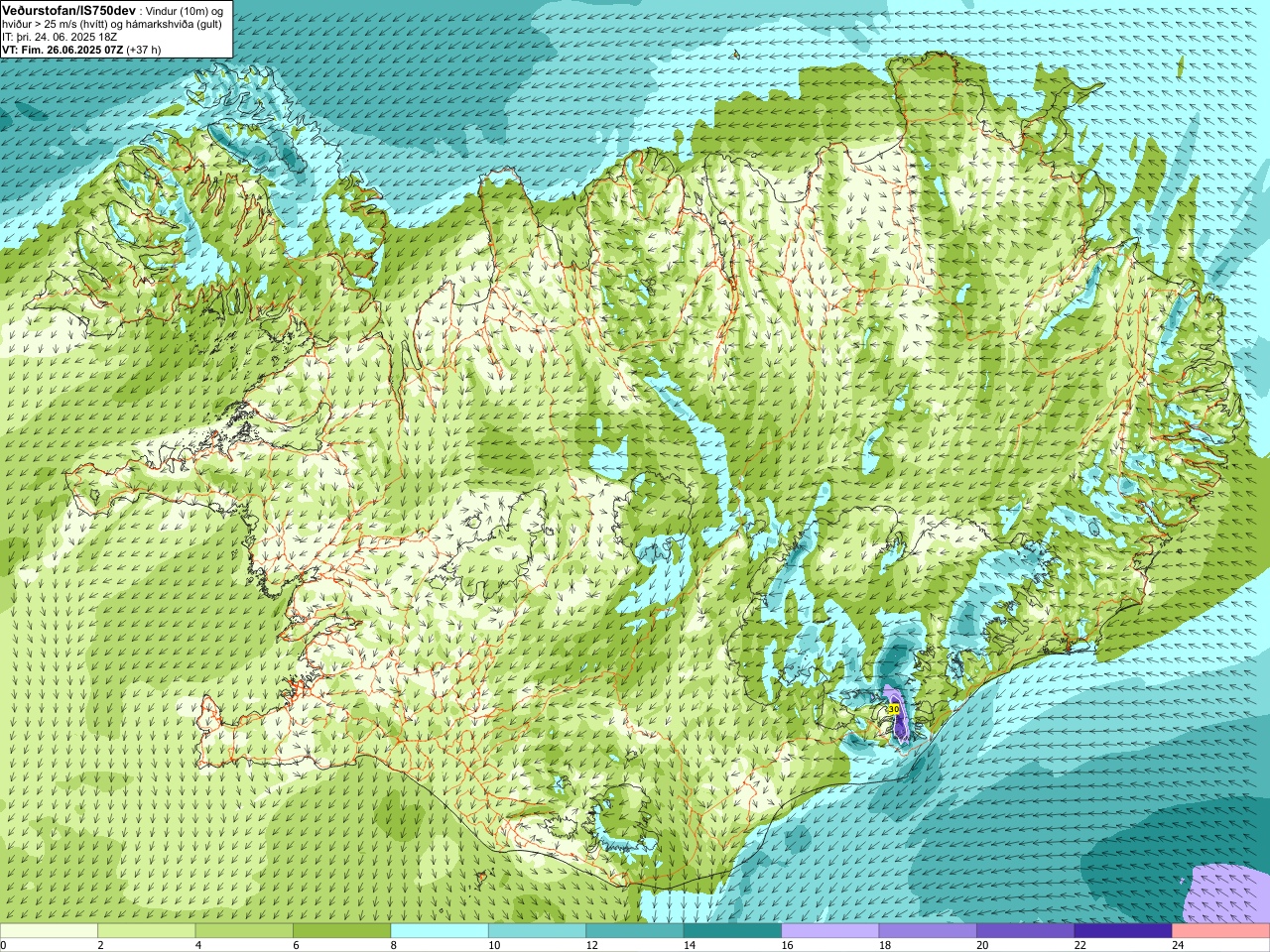Click the bright cyan 8–10 m/s legend swatch
This screenshot has width=1270, height=952.
click(440, 931)
